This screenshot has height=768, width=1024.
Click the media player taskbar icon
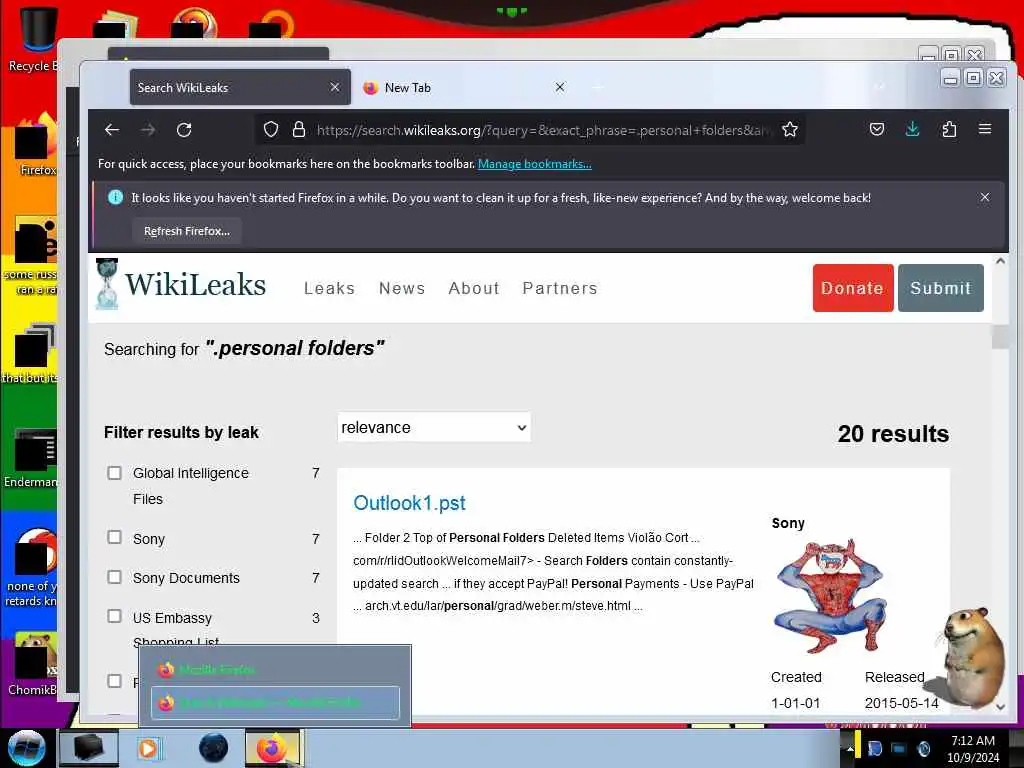click(148, 748)
